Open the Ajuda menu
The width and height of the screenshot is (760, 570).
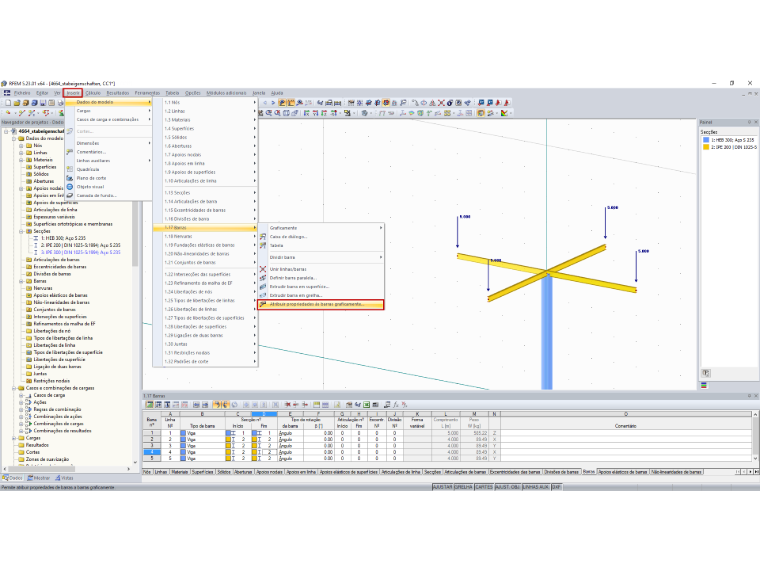[277, 93]
